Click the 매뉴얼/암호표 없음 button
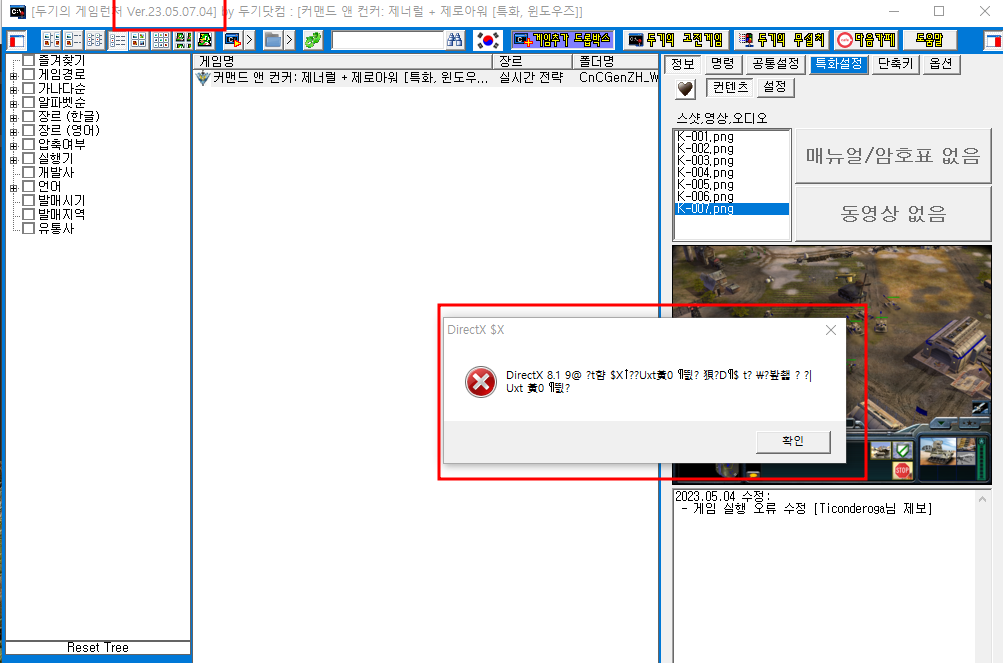1003x663 pixels. (x=893, y=156)
